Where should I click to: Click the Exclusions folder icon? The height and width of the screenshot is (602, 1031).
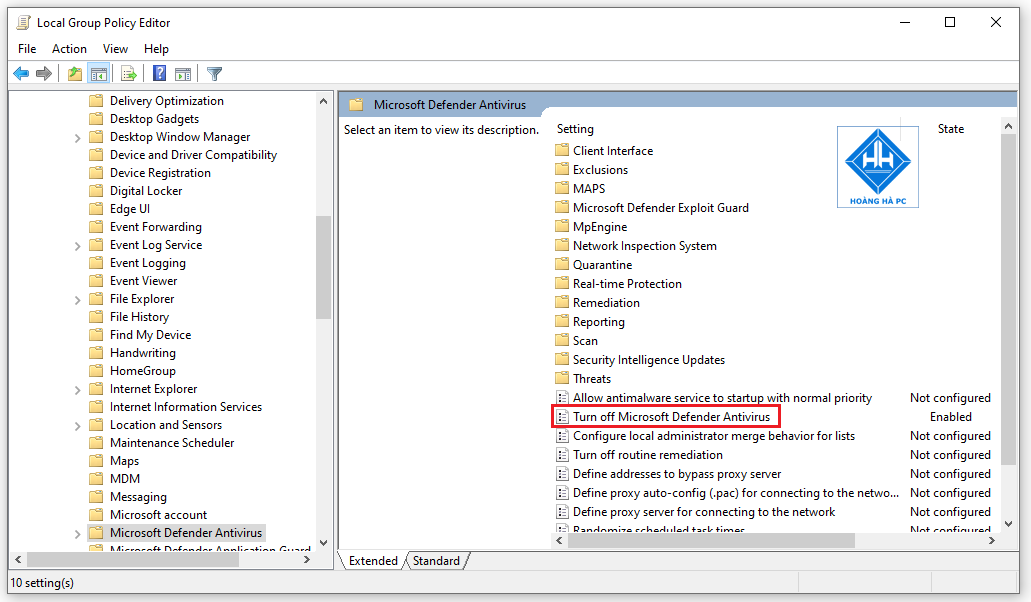562,170
